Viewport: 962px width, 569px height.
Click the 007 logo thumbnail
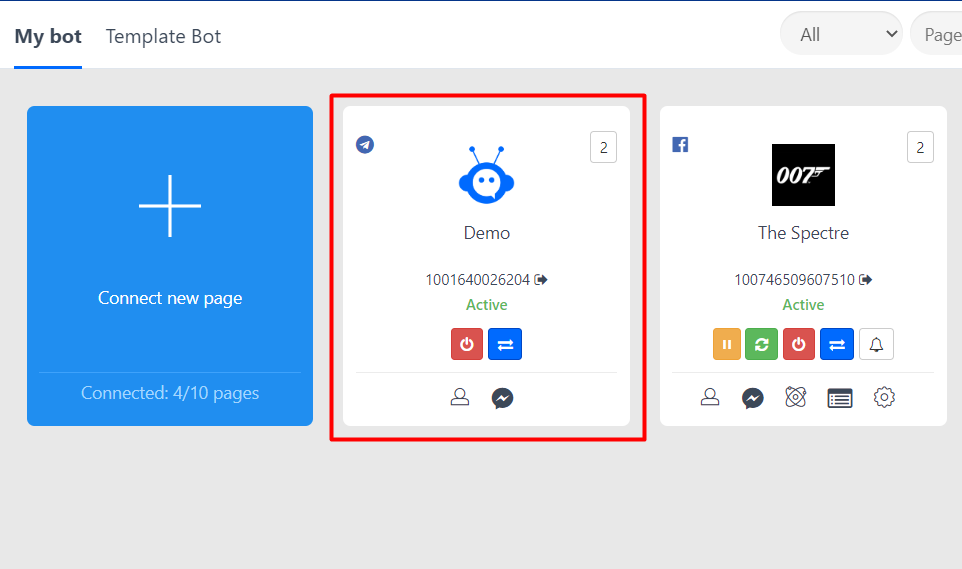point(803,175)
